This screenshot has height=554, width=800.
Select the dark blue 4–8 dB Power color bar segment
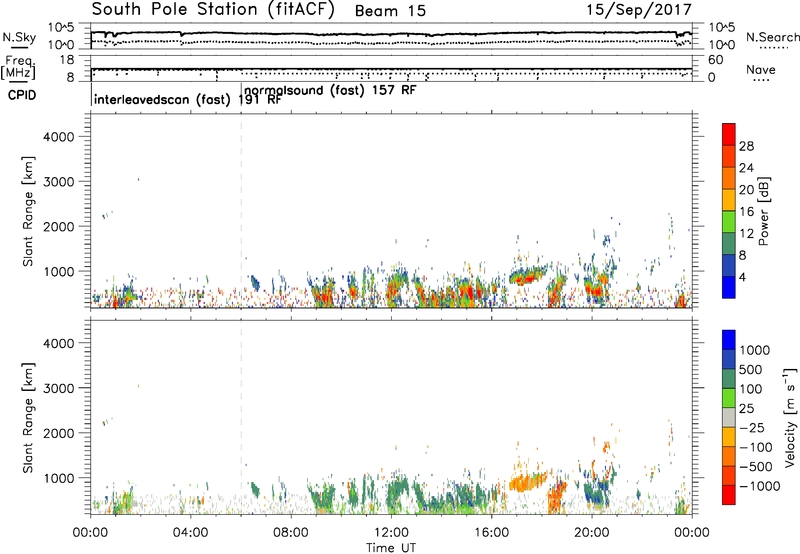[x=729, y=265]
